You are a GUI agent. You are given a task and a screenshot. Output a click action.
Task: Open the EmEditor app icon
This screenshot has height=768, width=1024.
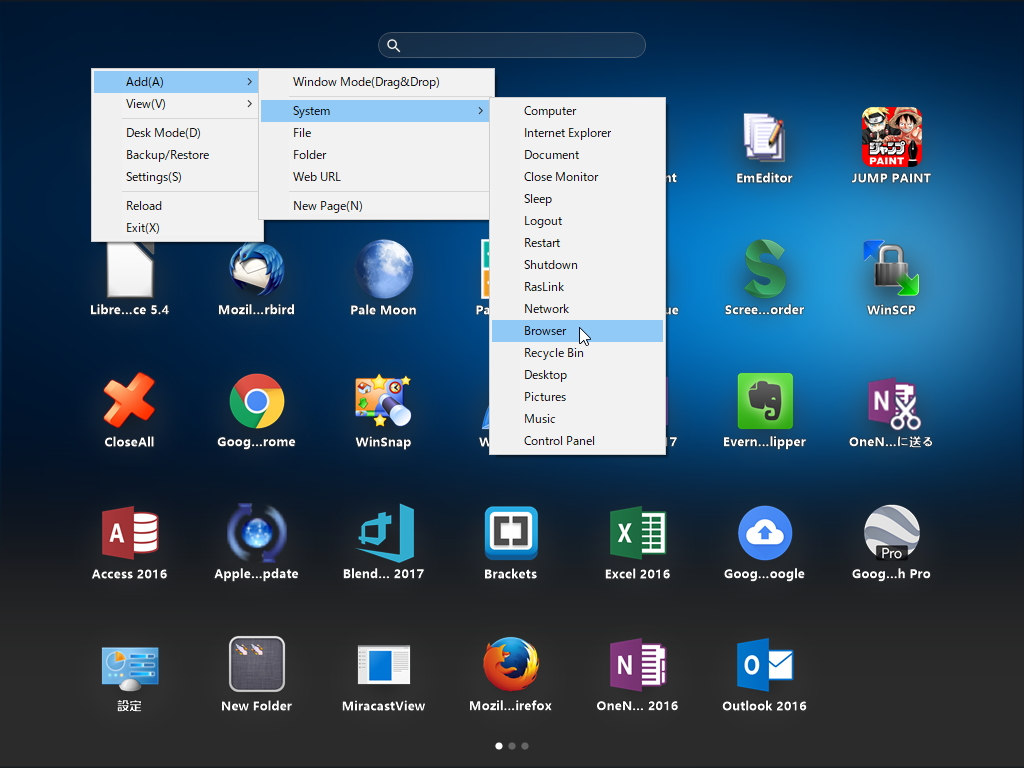[763, 138]
